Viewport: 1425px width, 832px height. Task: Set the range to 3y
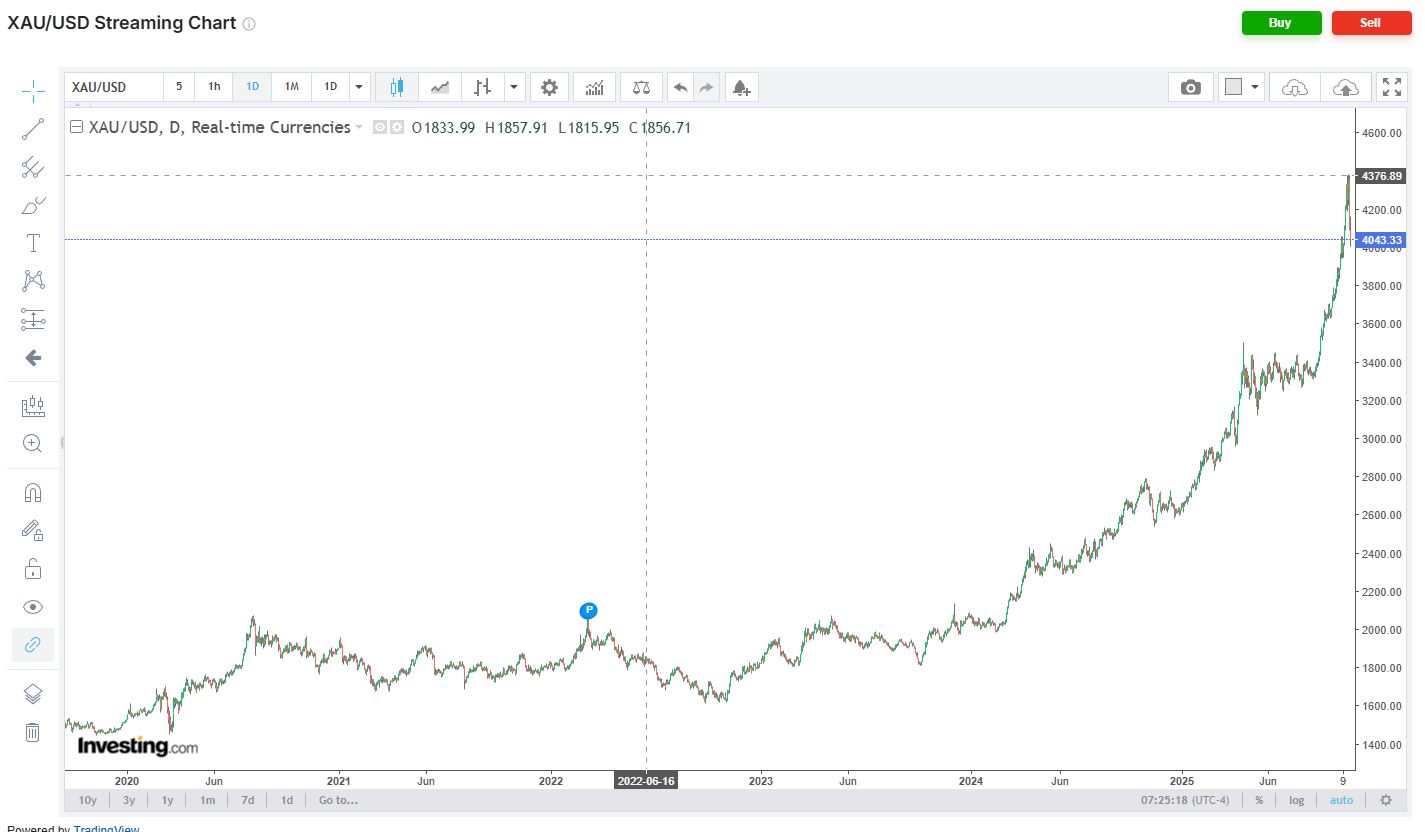pos(129,800)
